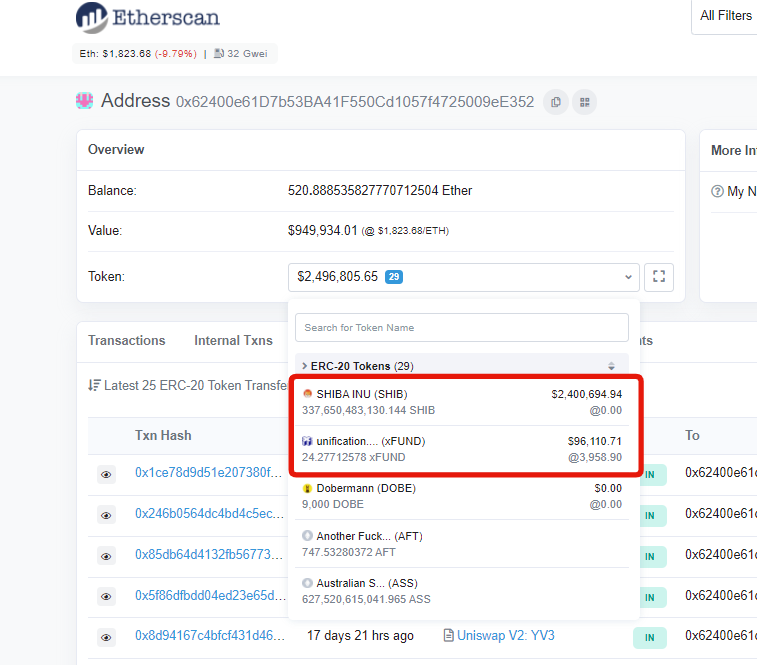Click the address blockie avatar icon

tap(84, 101)
